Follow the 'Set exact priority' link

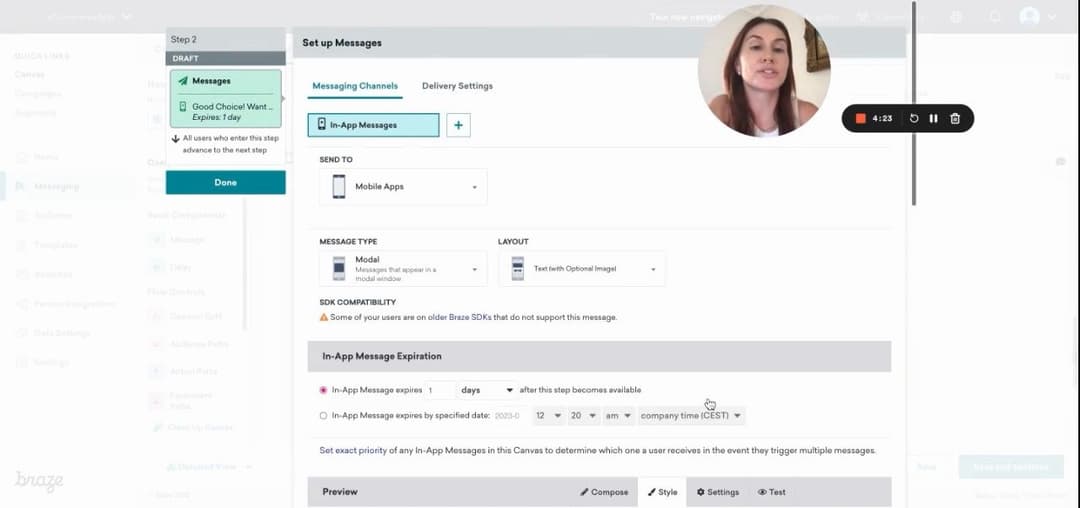coord(352,451)
